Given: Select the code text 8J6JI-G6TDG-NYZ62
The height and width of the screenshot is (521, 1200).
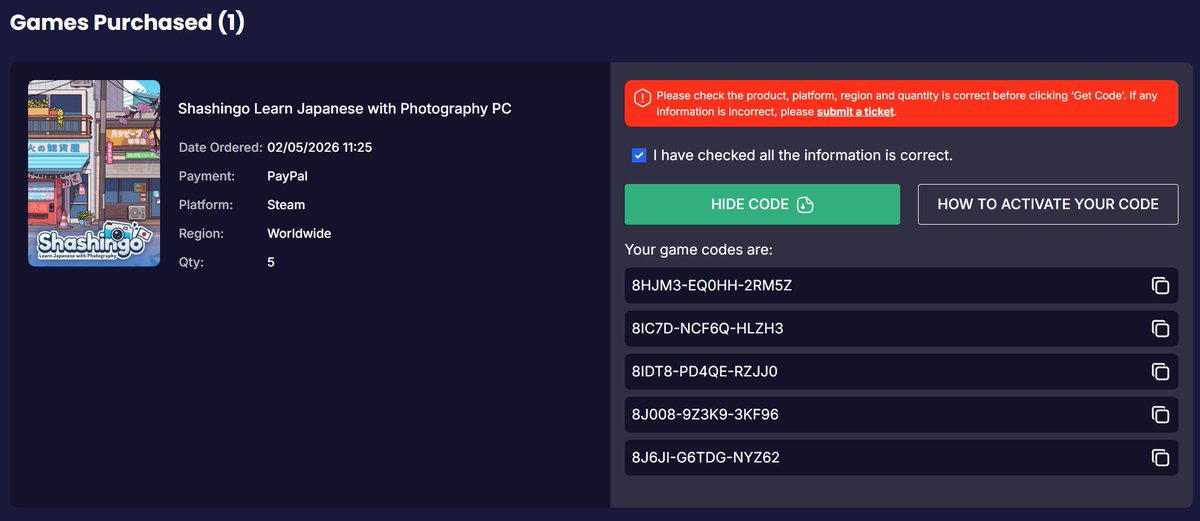Looking at the screenshot, I should point(705,458).
